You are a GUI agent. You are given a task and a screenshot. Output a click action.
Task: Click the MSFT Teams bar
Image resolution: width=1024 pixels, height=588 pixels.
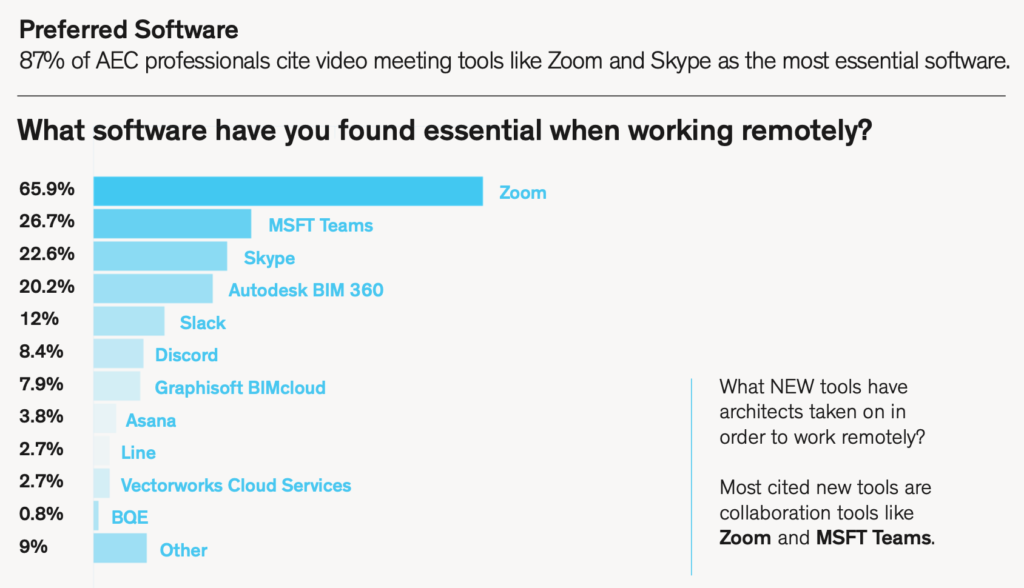[x=172, y=224]
